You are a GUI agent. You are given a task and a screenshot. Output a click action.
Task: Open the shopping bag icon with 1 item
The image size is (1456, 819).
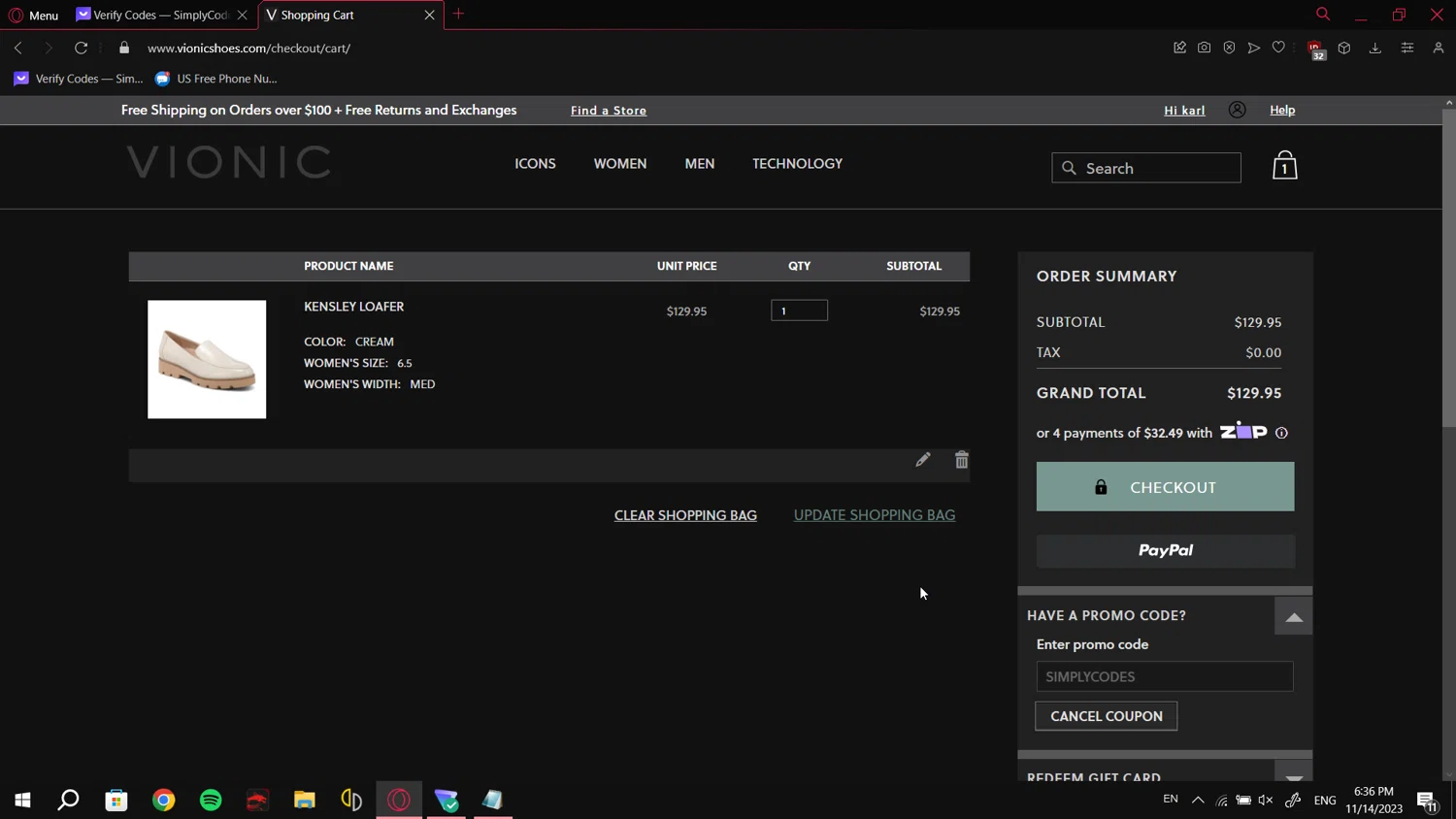tap(1284, 165)
